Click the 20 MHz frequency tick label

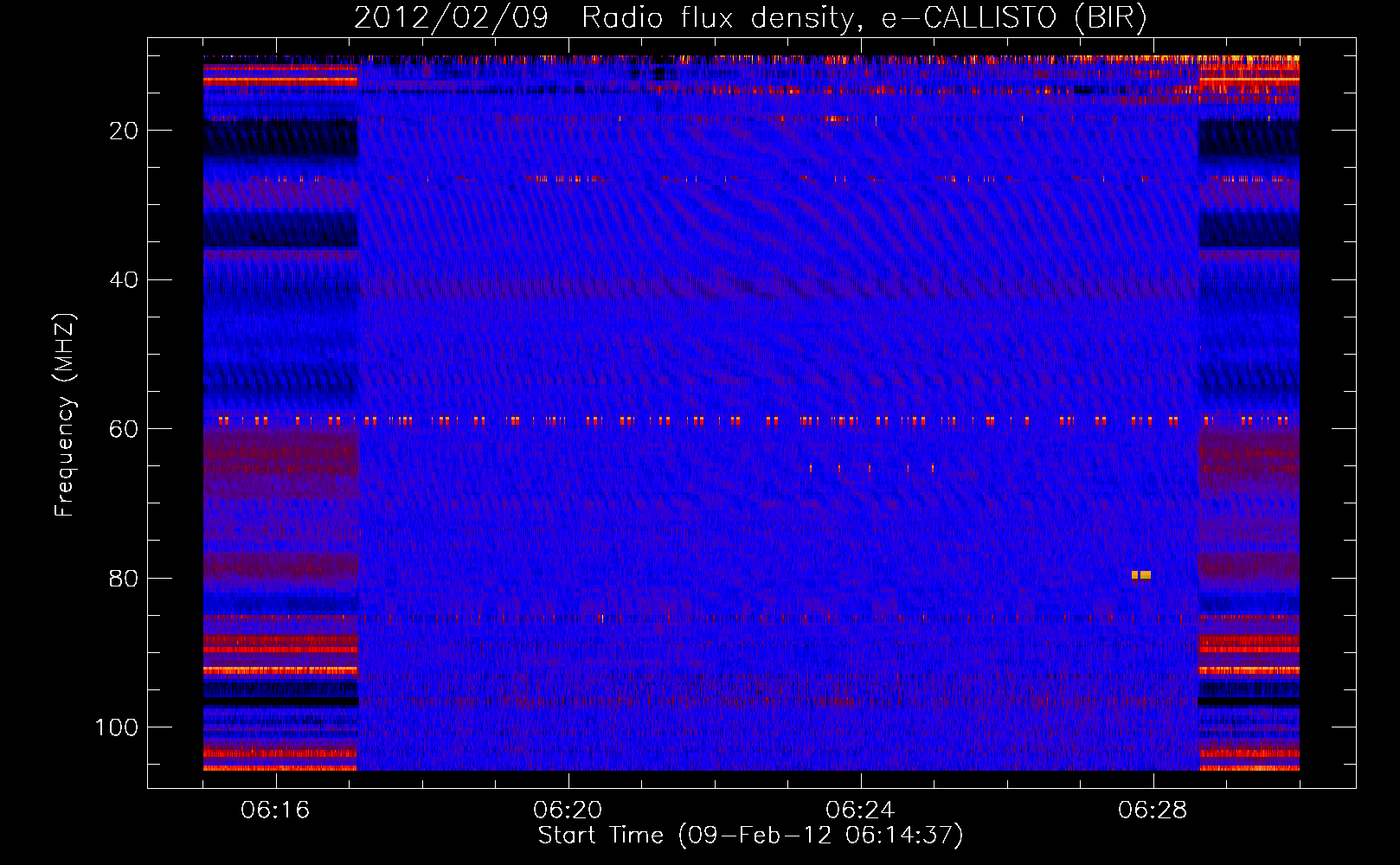[x=124, y=131]
